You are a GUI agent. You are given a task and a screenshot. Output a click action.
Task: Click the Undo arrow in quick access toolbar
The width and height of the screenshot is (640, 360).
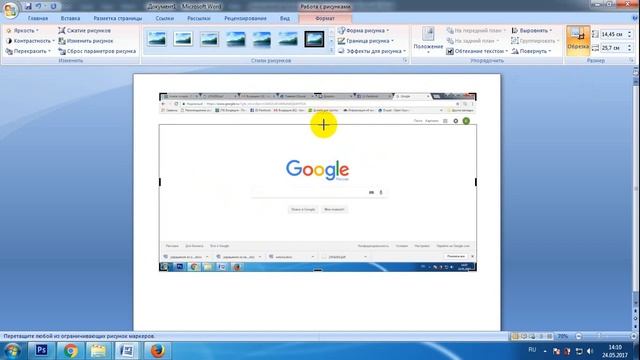pos(38,7)
